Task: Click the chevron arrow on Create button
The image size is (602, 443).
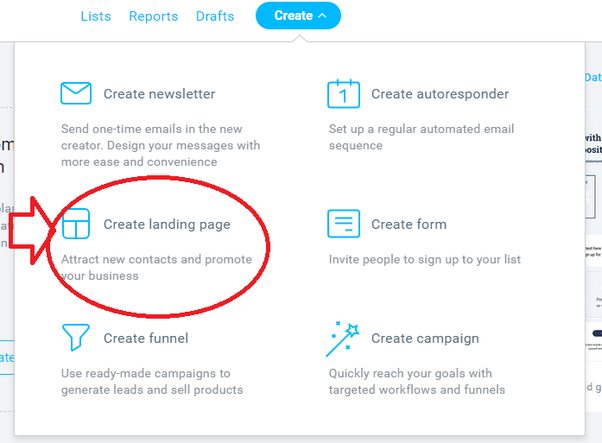Action: click(x=322, y=16)
